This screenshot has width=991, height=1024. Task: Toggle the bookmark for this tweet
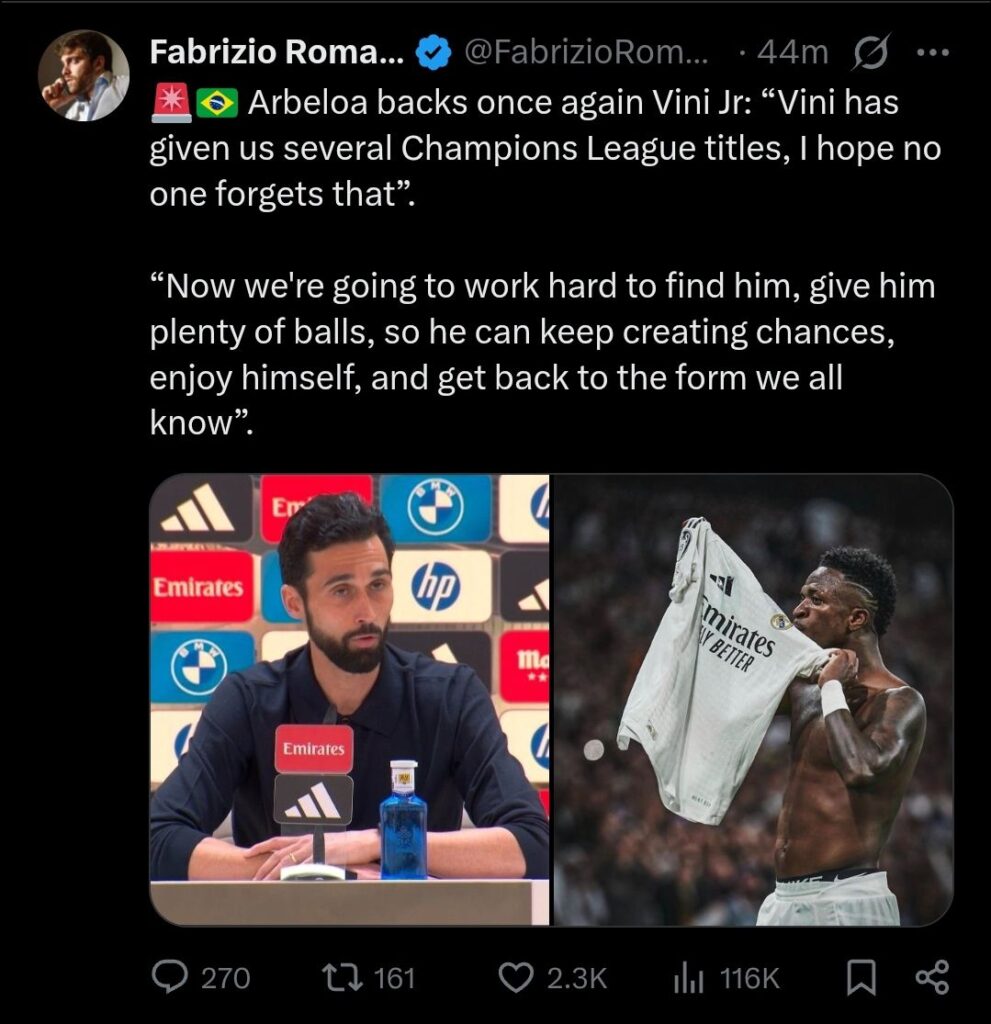click(x=860, y=977)
